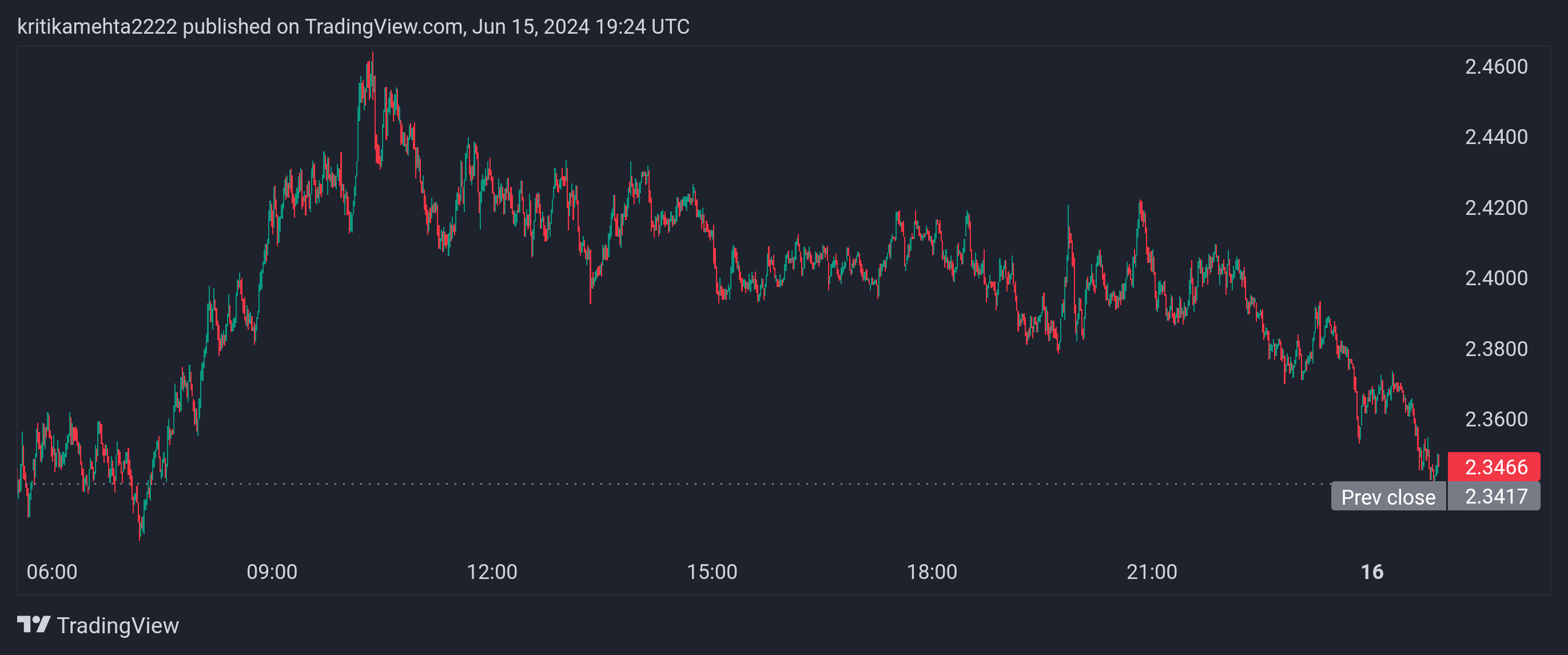Click the 2.3800 price scale label
The height and width of the screenshot is (655, 1568).
1496,349
